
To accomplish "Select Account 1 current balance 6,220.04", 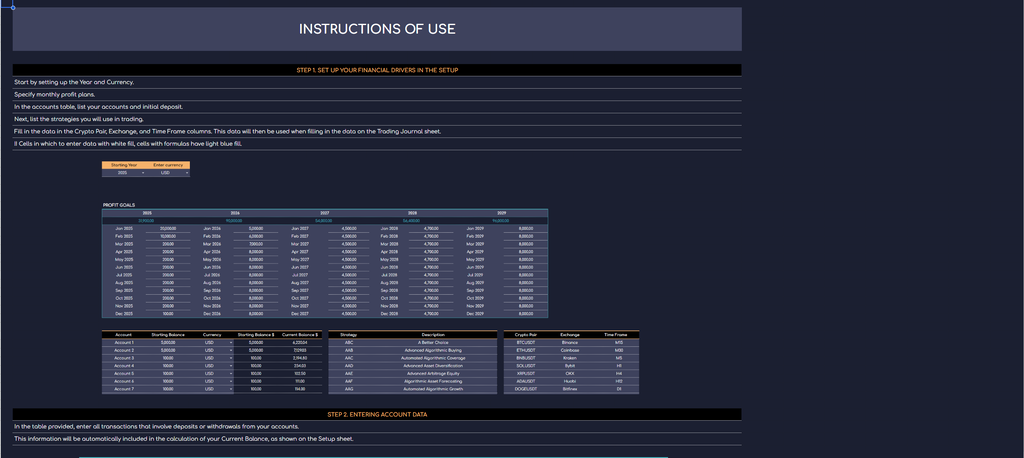I will point(300,342).
